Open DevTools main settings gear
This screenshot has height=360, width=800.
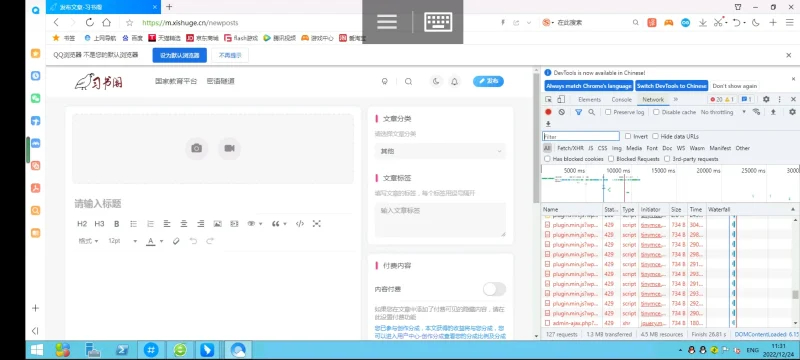(766, 99)
